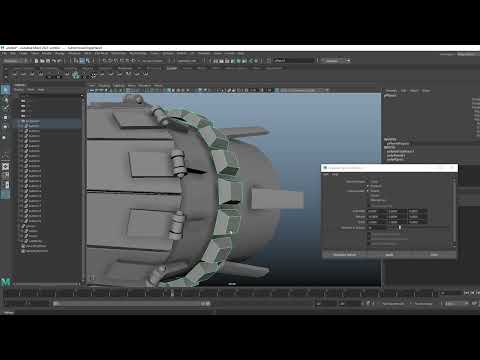Click the current frame marker on time slider
The width and height of the screenshot is (480, 360).
172,293
